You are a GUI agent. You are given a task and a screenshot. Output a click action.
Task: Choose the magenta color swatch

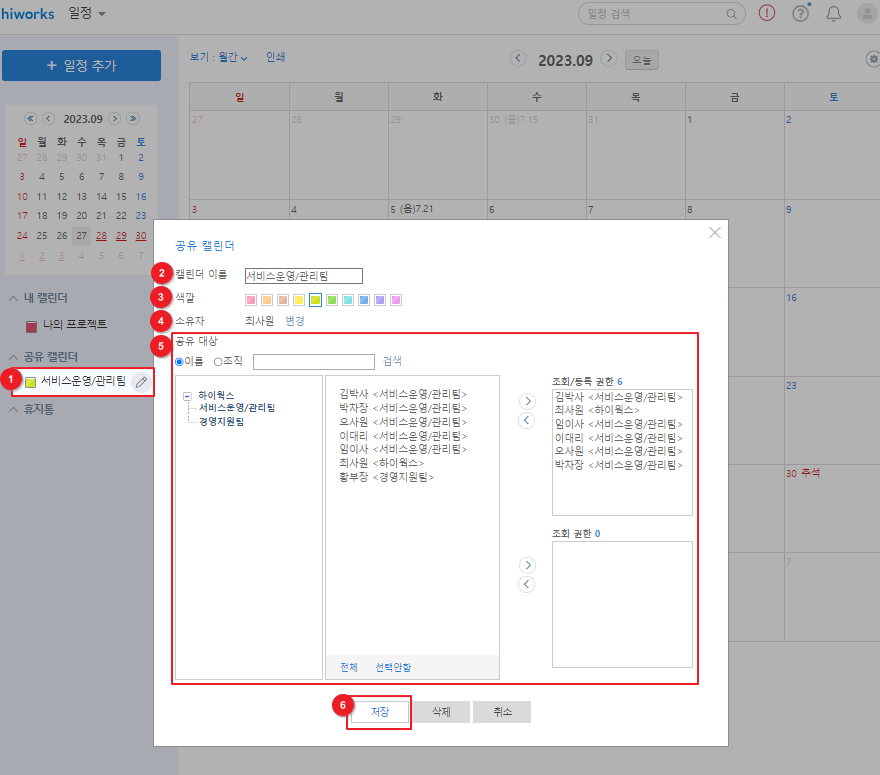point(396,300)
